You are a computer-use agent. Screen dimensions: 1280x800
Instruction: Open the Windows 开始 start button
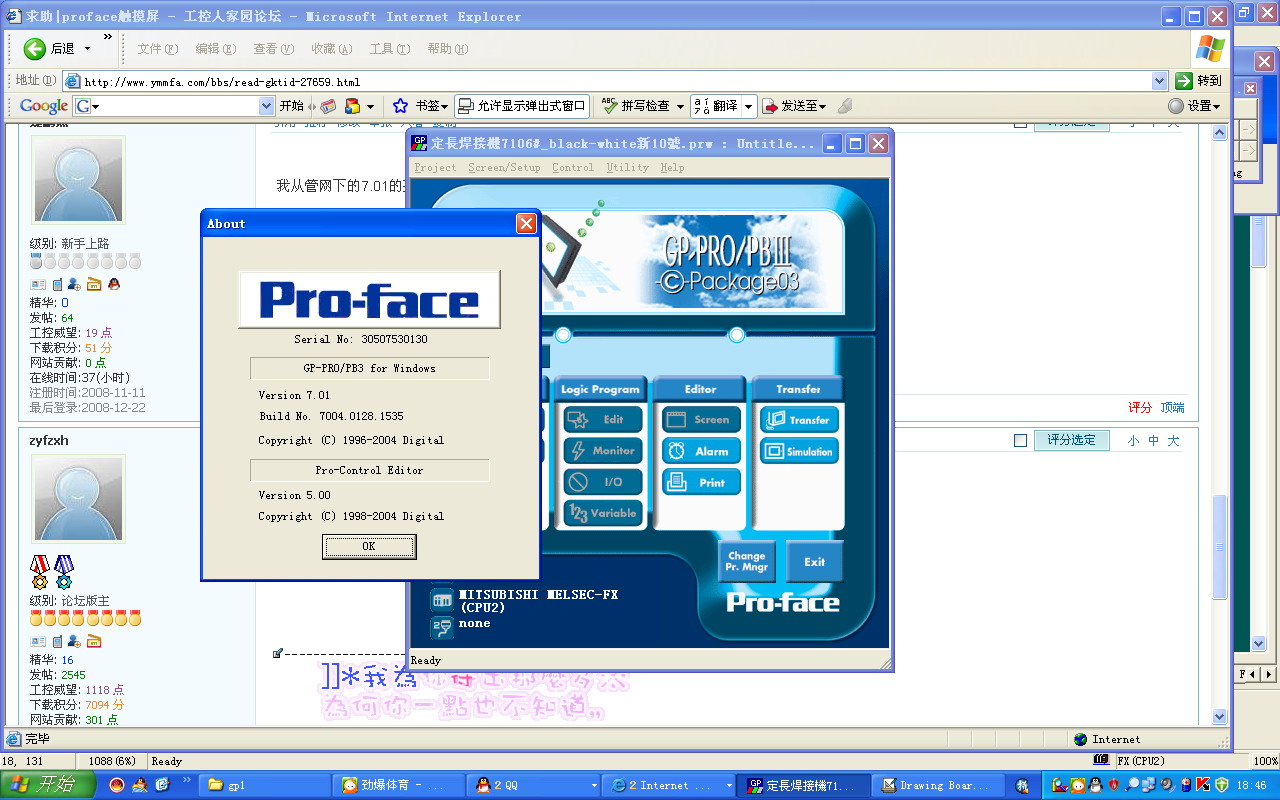pyautogui.click(x=48, y=785)
